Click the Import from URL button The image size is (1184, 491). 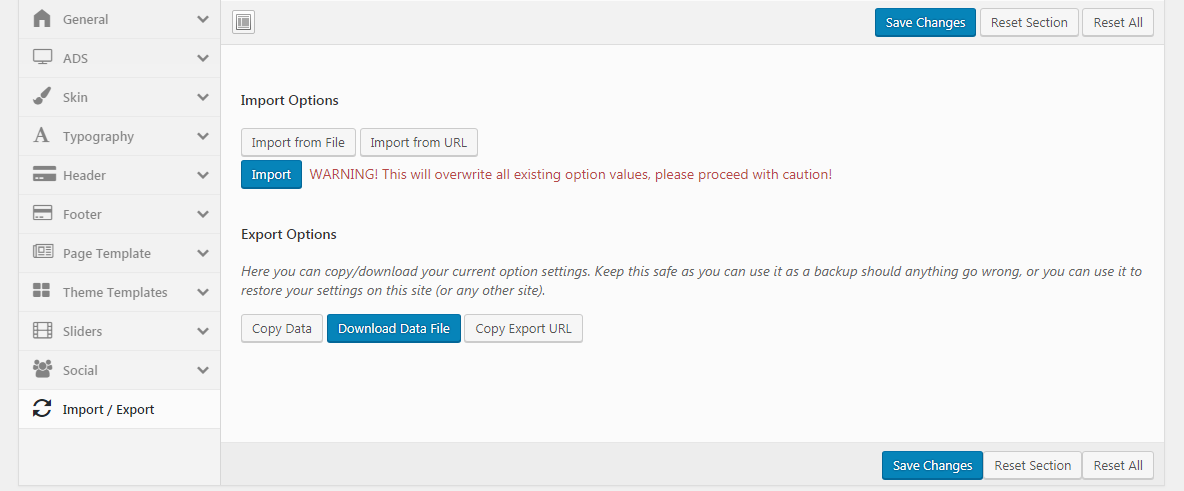[418, 143]
